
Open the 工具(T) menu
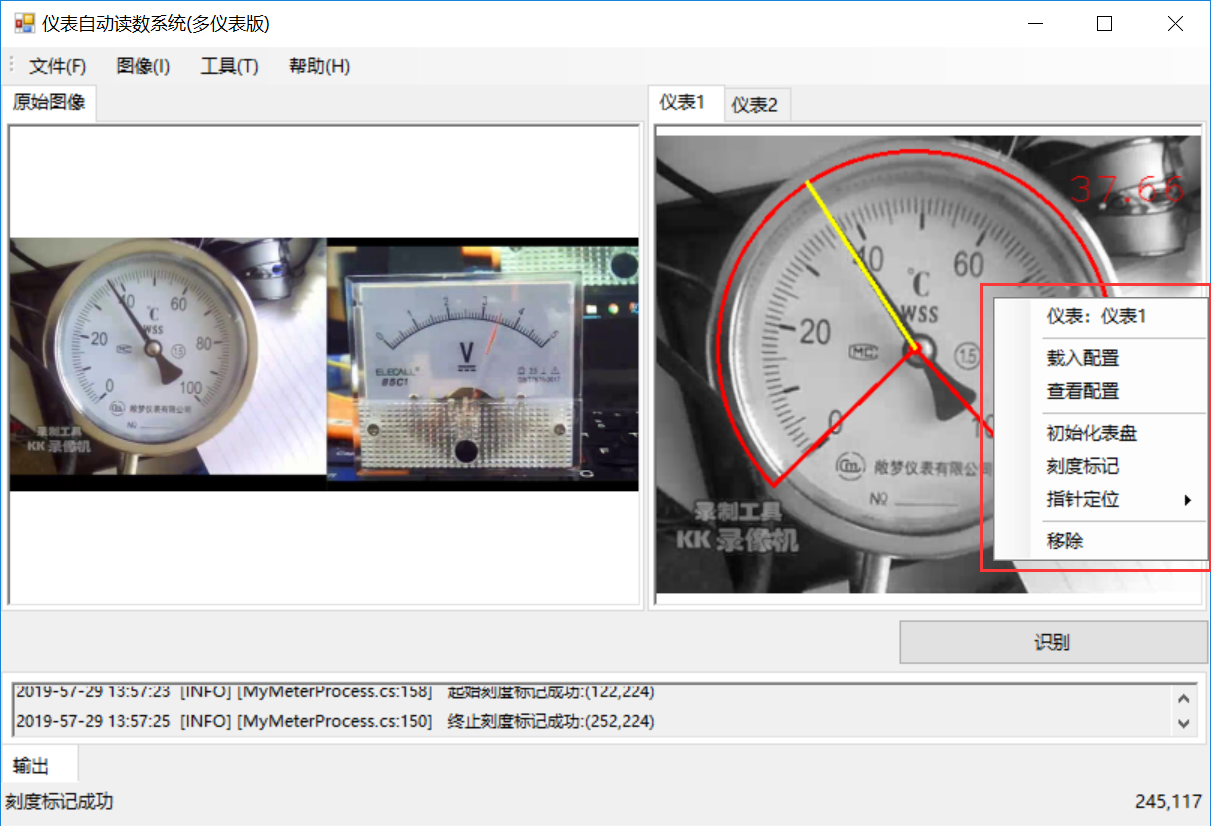(x=229, y=66)
